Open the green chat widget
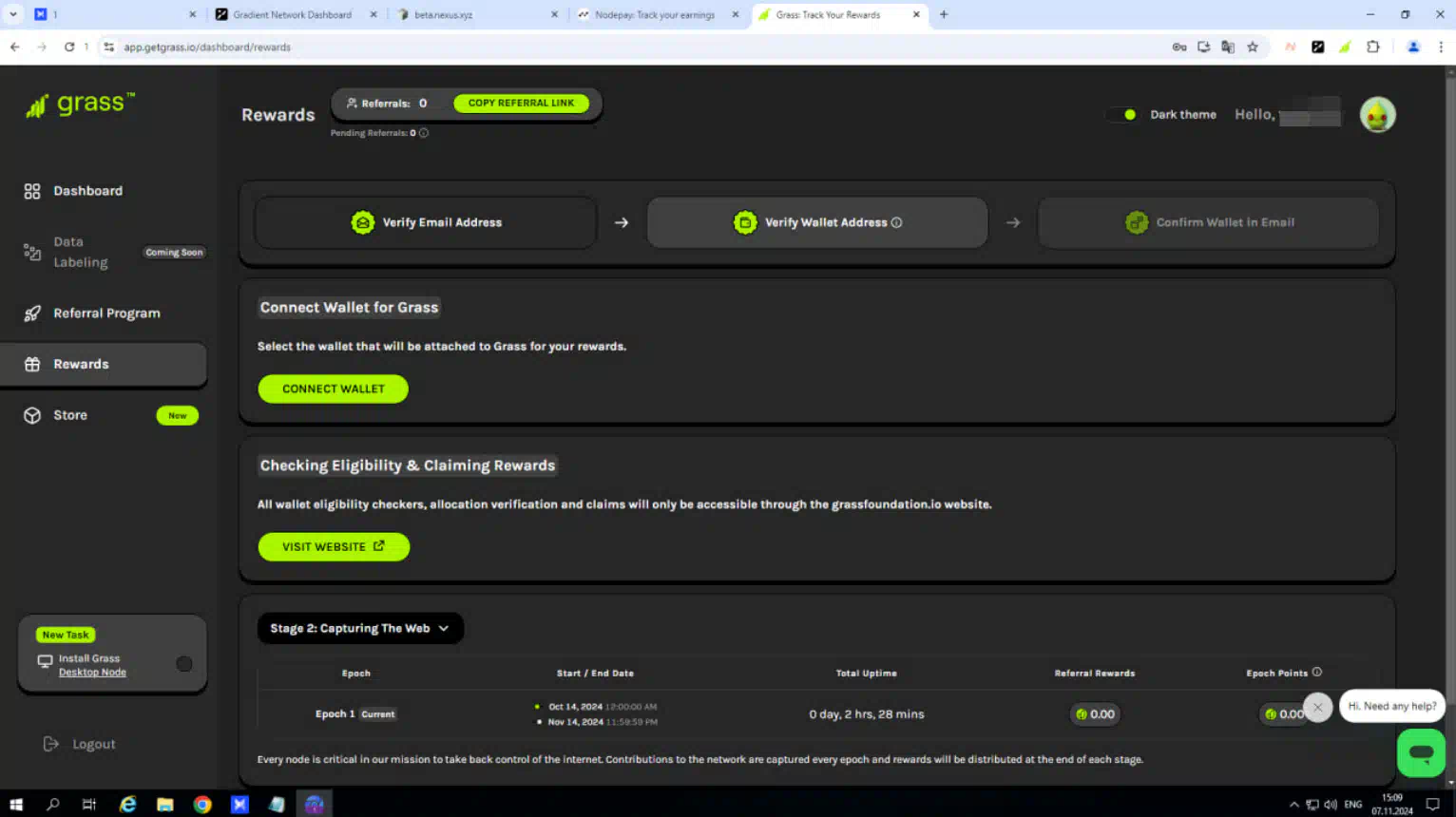 coord(1421,752)
